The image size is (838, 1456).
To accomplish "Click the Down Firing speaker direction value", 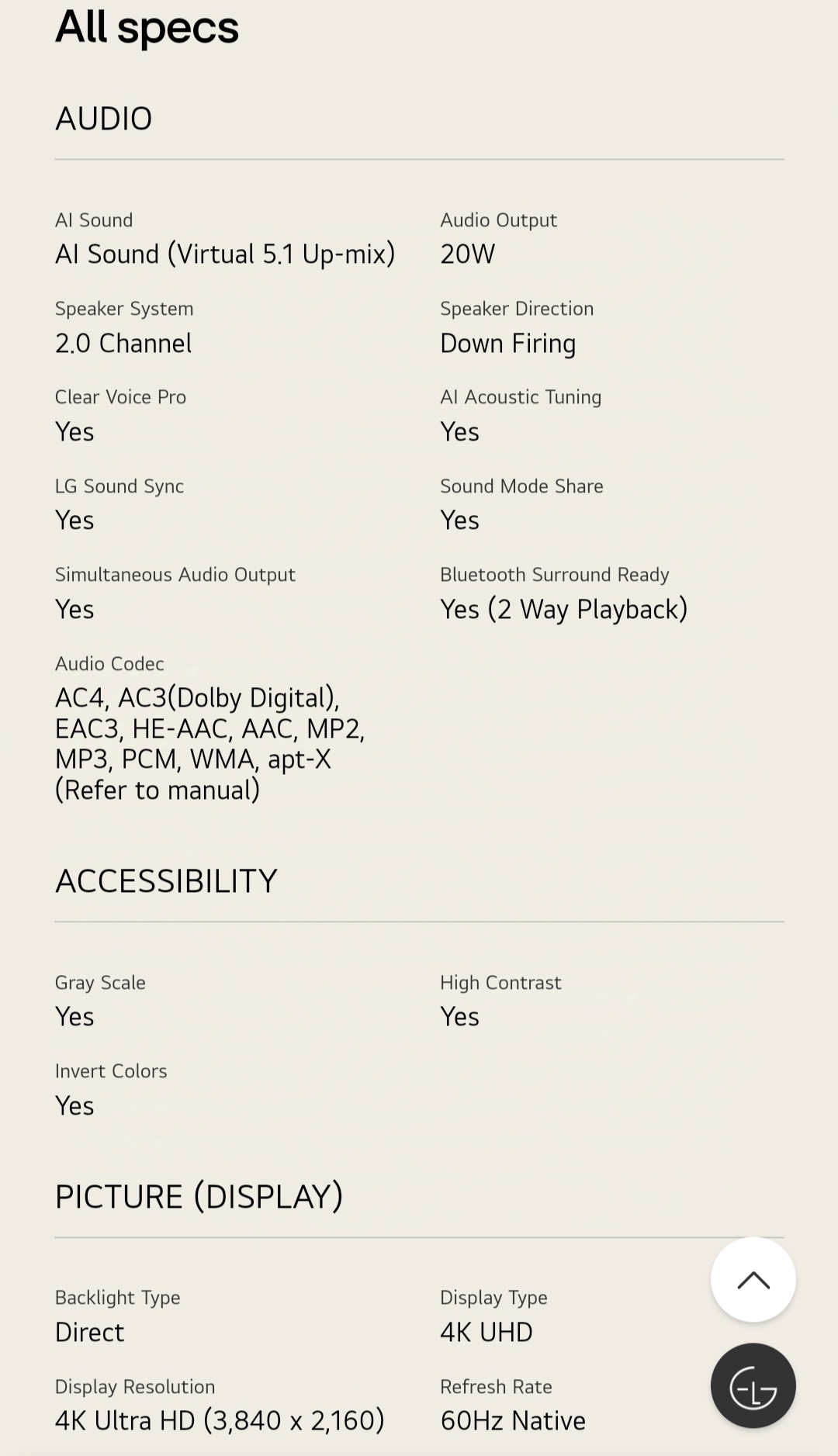I will [x=507, y=343].
